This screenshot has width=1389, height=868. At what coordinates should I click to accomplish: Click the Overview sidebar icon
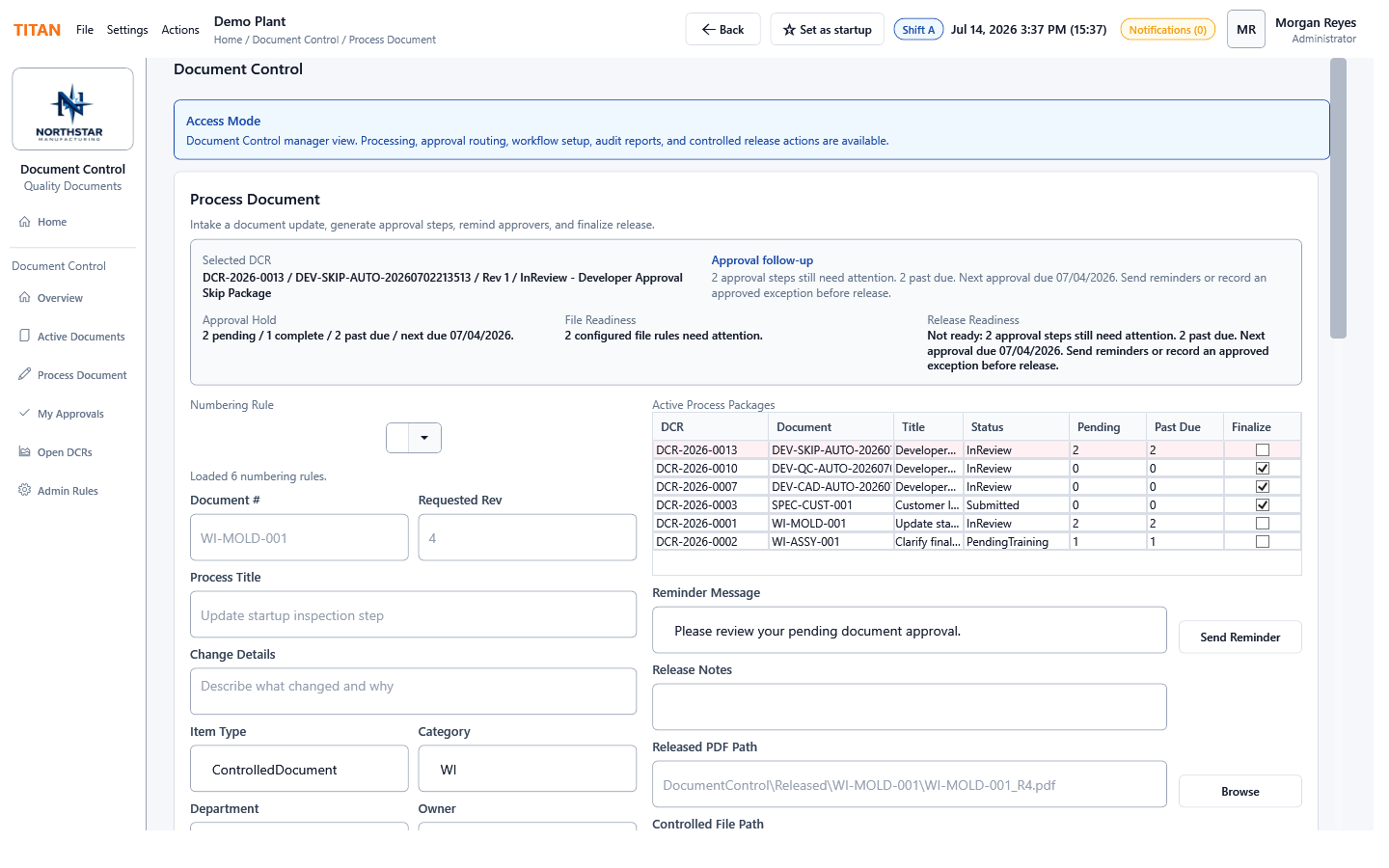pyautogui.click(x=25, y=298)
